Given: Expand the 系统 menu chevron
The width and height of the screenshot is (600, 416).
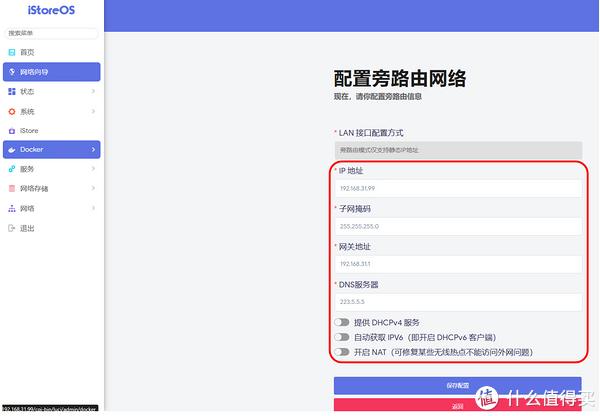Looking at the screenshot, I should tap(93, 111).
